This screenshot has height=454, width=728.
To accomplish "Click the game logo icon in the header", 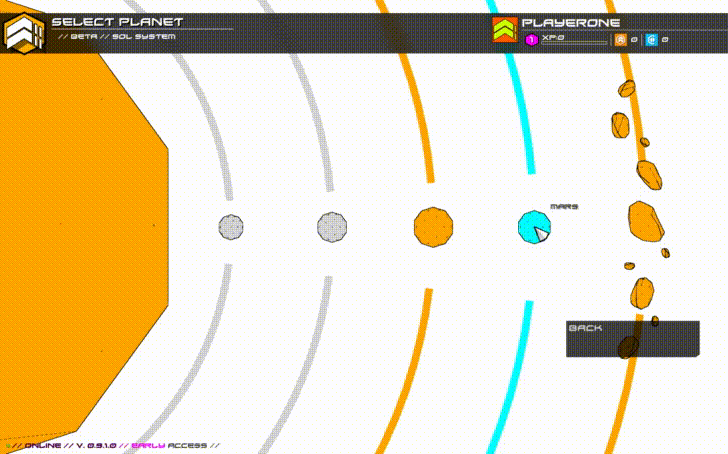I will pyautogui.click(x=24, y=33).
